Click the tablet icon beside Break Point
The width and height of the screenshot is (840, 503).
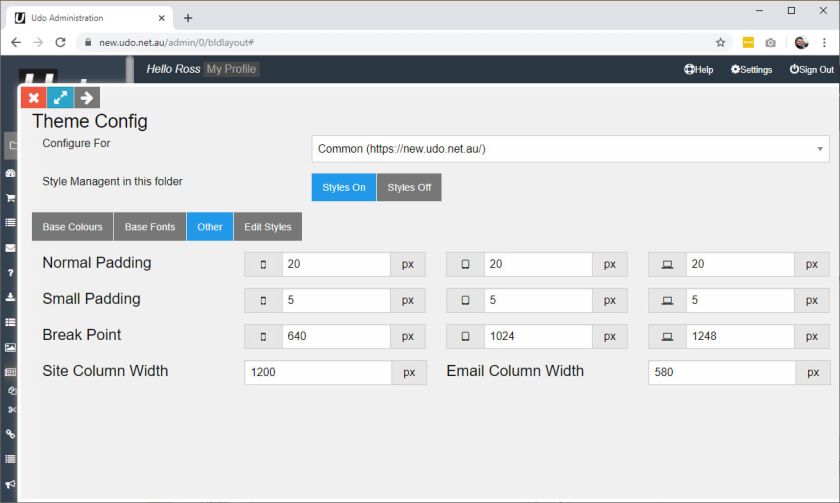(466, 336)
